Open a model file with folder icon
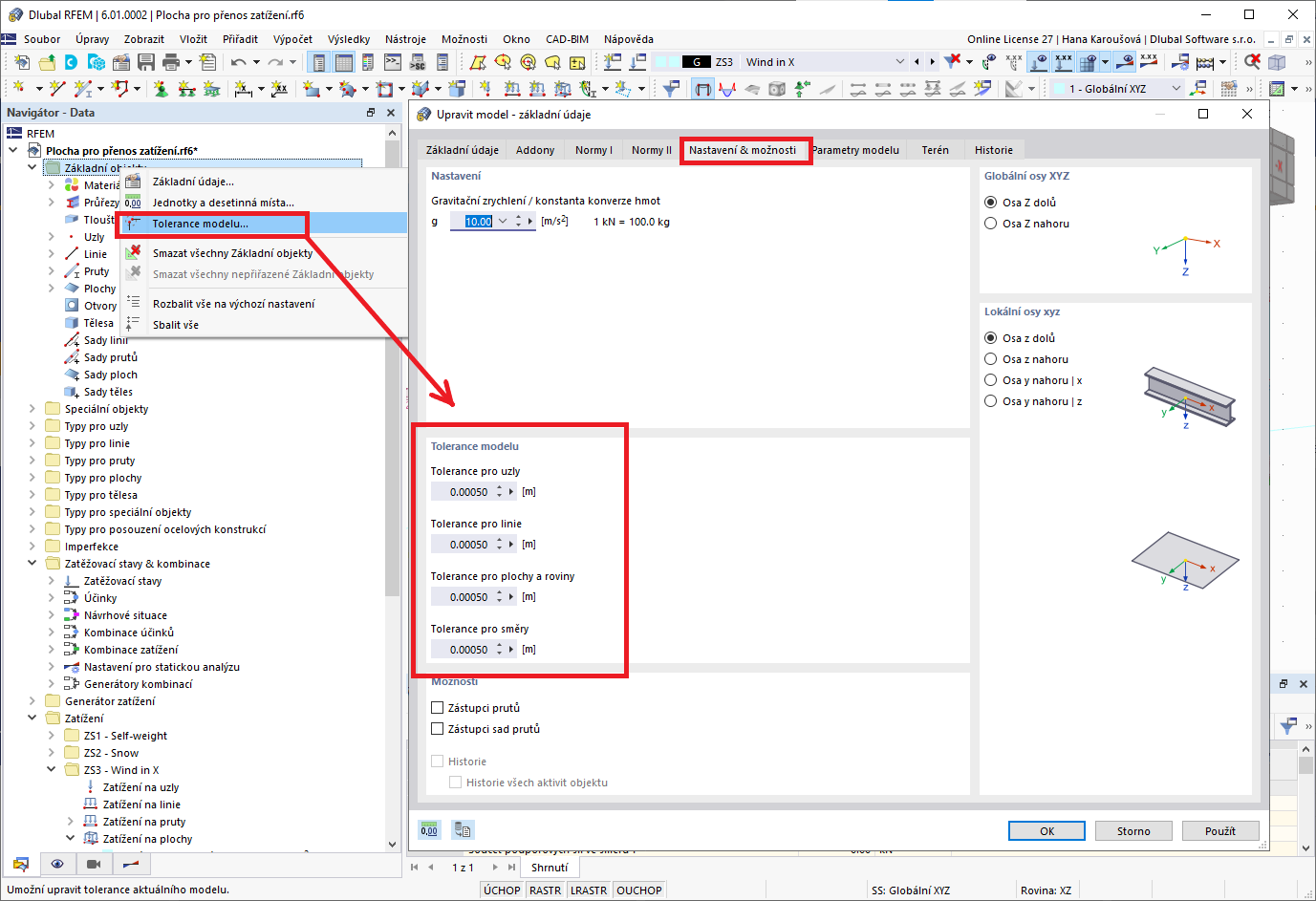This screenshot has height=901, width=1316. coord(47,62)
